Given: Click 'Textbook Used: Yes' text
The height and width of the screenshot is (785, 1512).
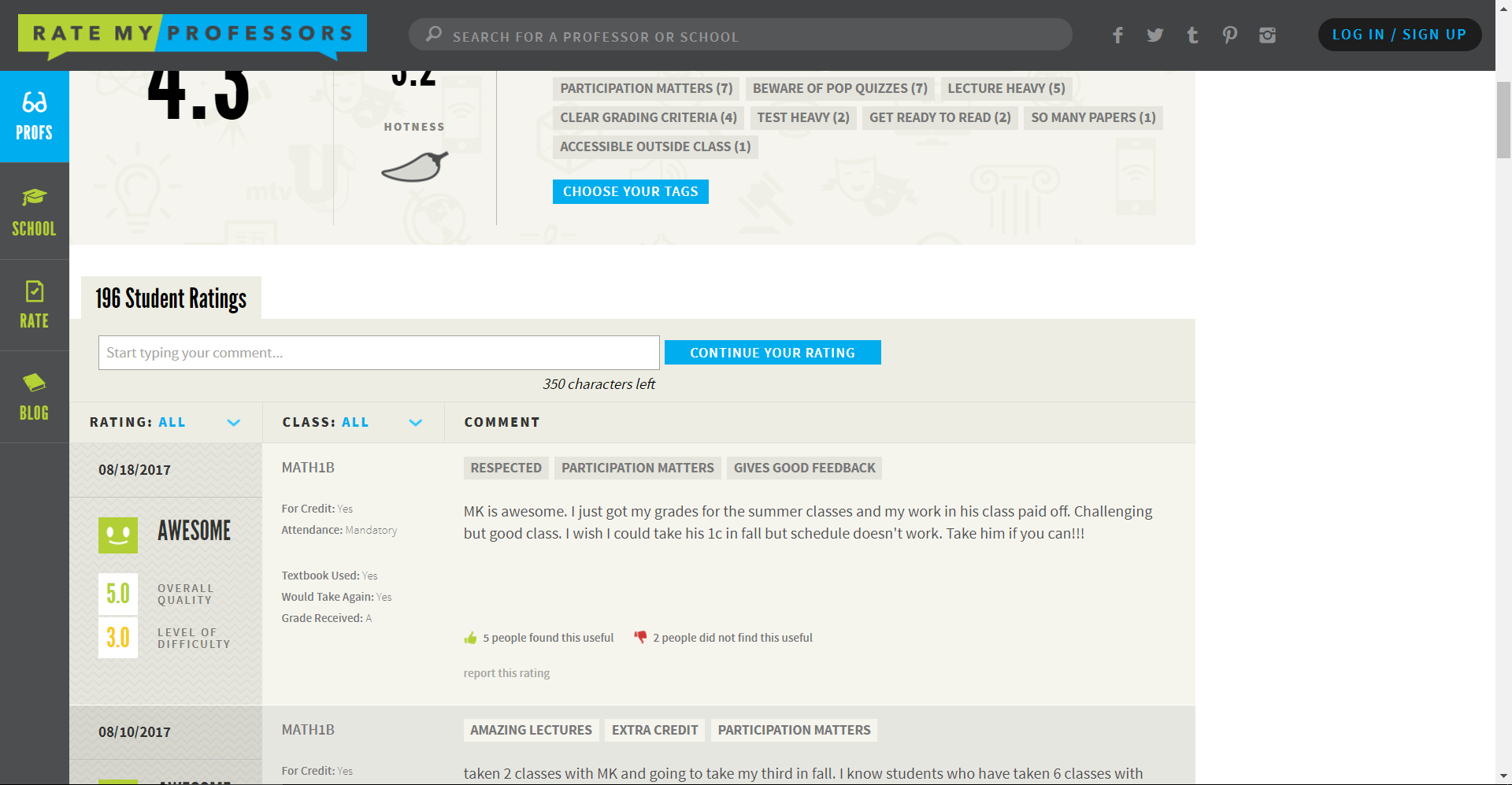Looking at the screenshot, I should pyautogui.click(x=330, y=576).
